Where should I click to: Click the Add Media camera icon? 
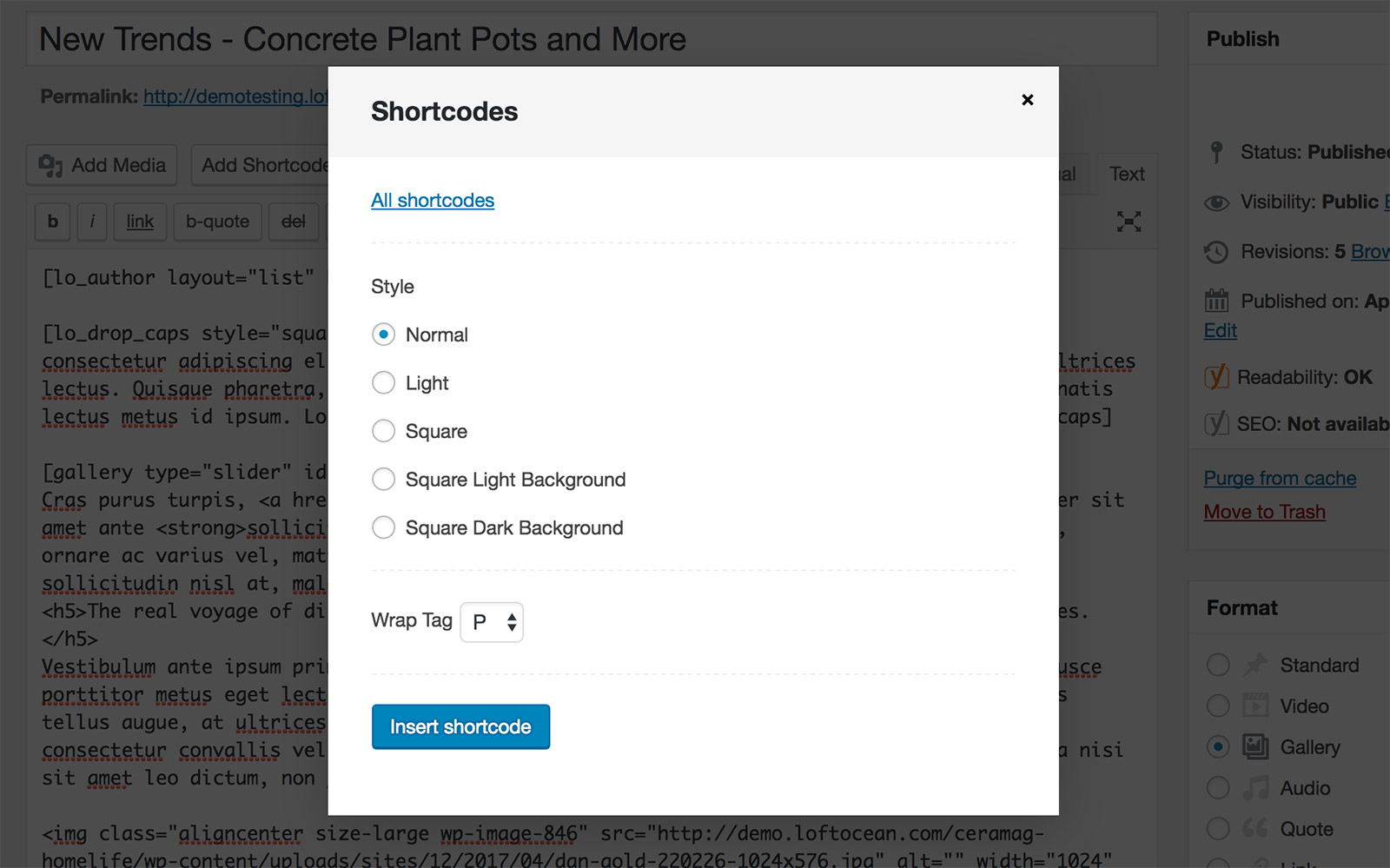[x=50, y=165]
